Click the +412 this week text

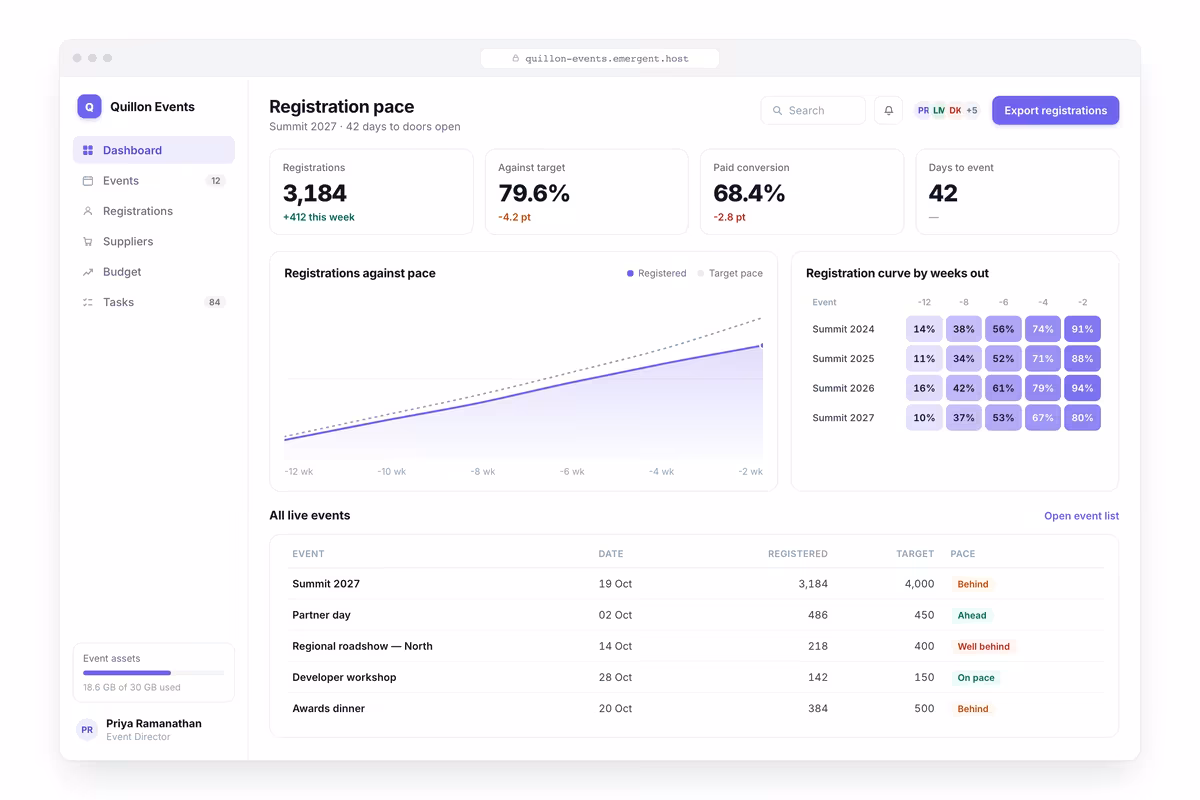(319, 217)
